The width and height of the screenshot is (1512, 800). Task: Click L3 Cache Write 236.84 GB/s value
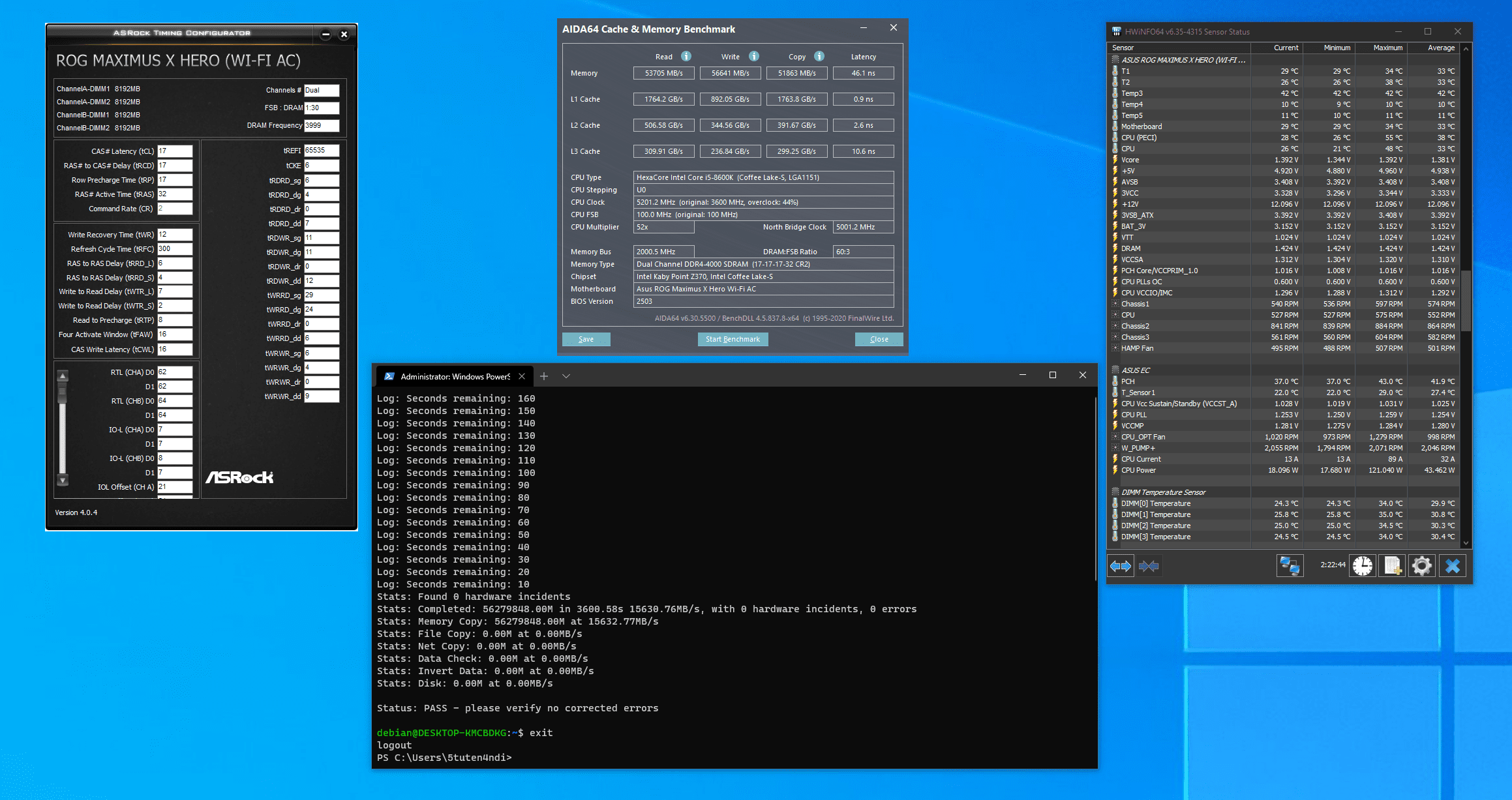[x=730, y=151]
